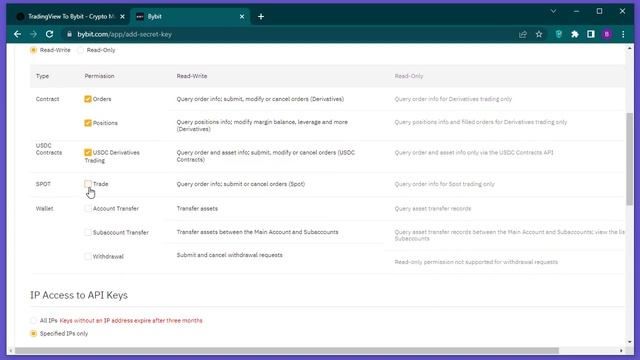Click horizontal scrollbar right arrow
The width and height of the screenshot is (640, 360).
pos(621,351)
